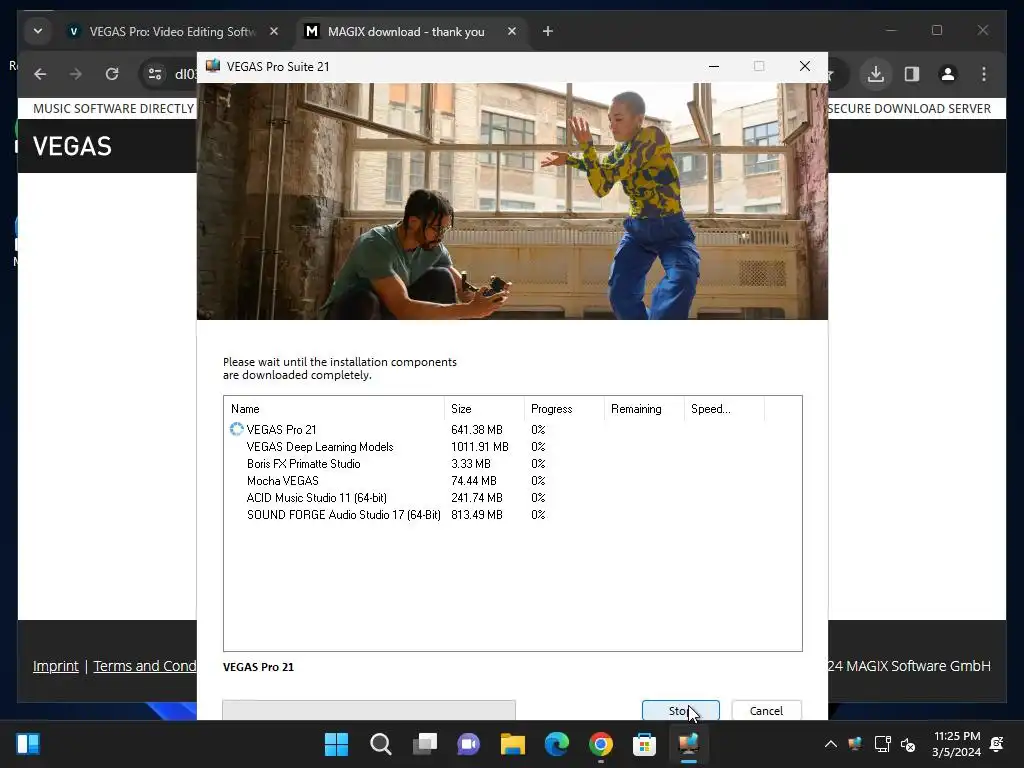1024x768 pixels.
Task: Click the VEGAS logo on the webpage
Action: pos(72,146)
